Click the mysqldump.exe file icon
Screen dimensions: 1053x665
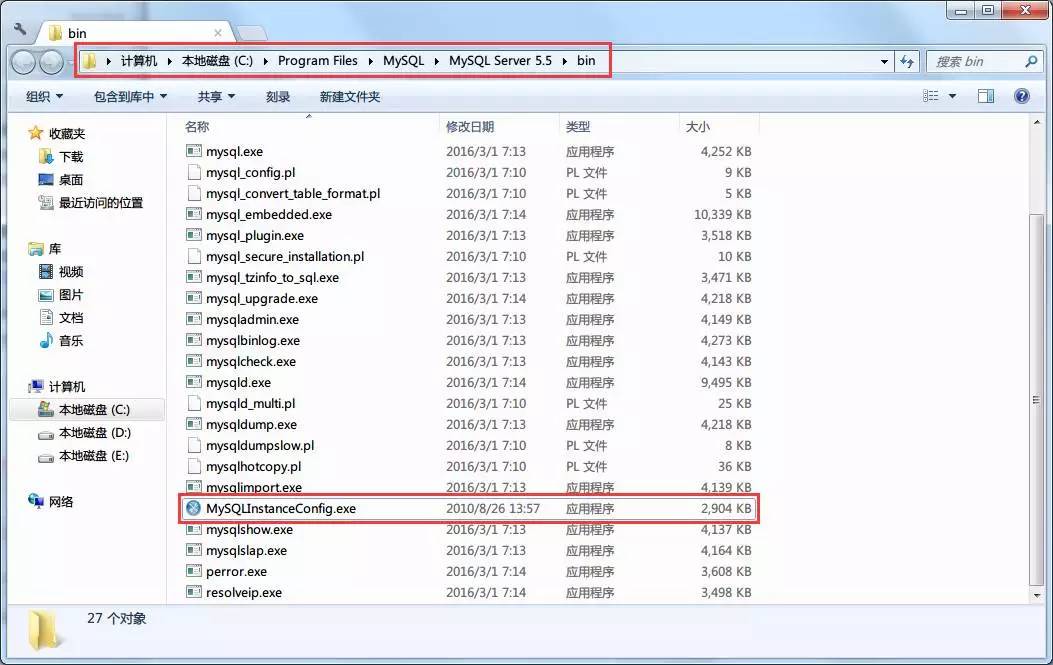point(193,424)
